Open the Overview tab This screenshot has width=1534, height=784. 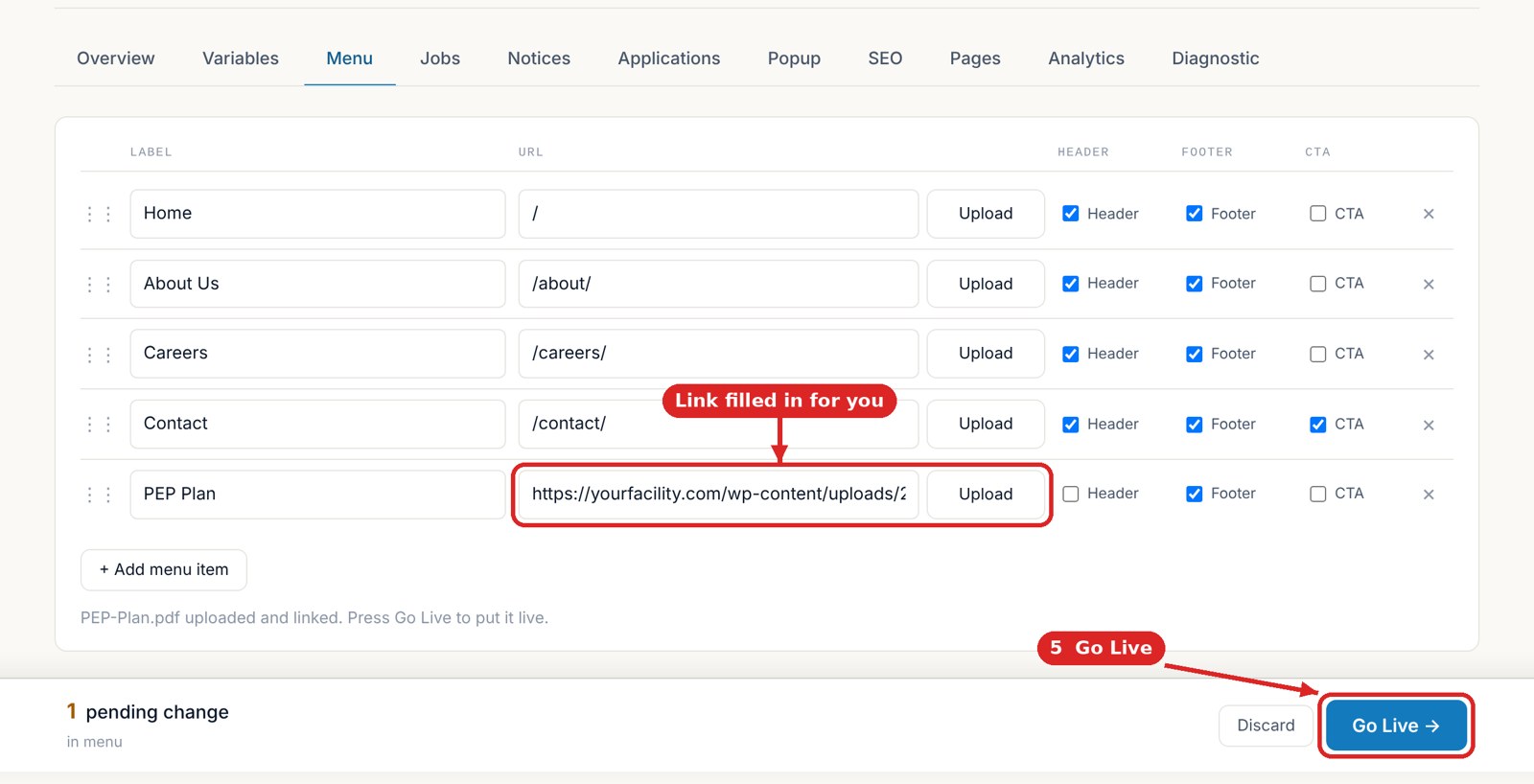(x=115, y=58)
